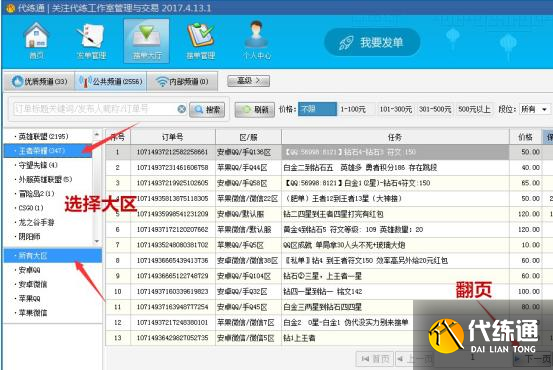Select the 500元以上 price filter

[474, 109]
